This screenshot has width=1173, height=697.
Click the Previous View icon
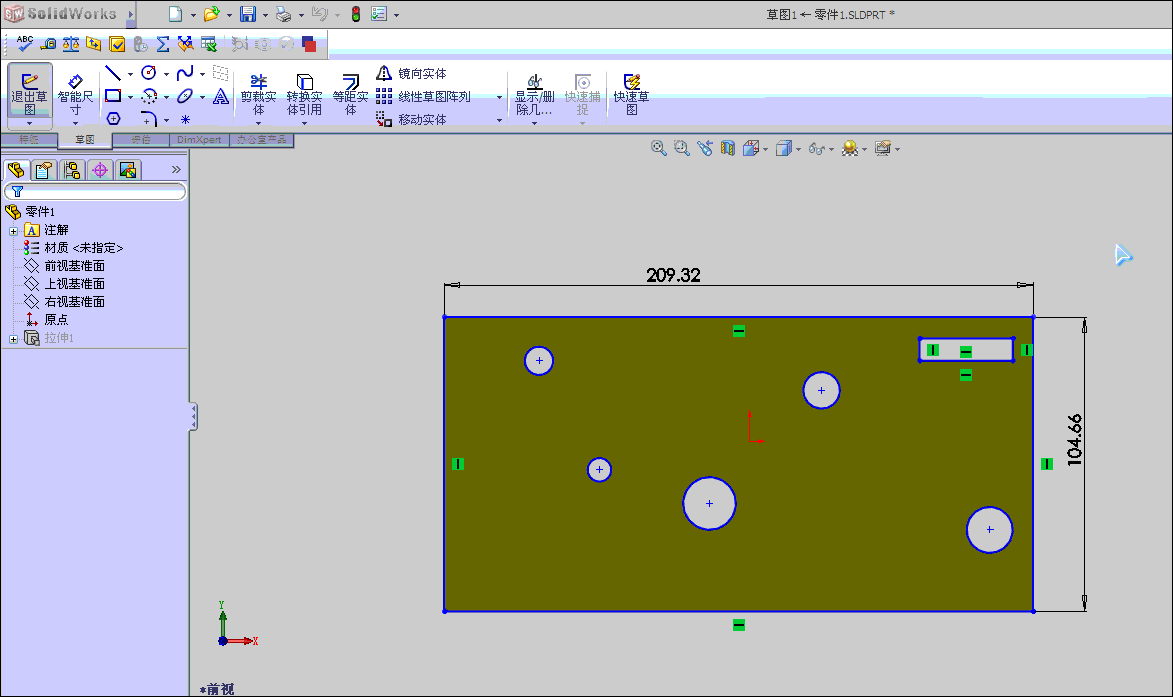click(705, 148)
